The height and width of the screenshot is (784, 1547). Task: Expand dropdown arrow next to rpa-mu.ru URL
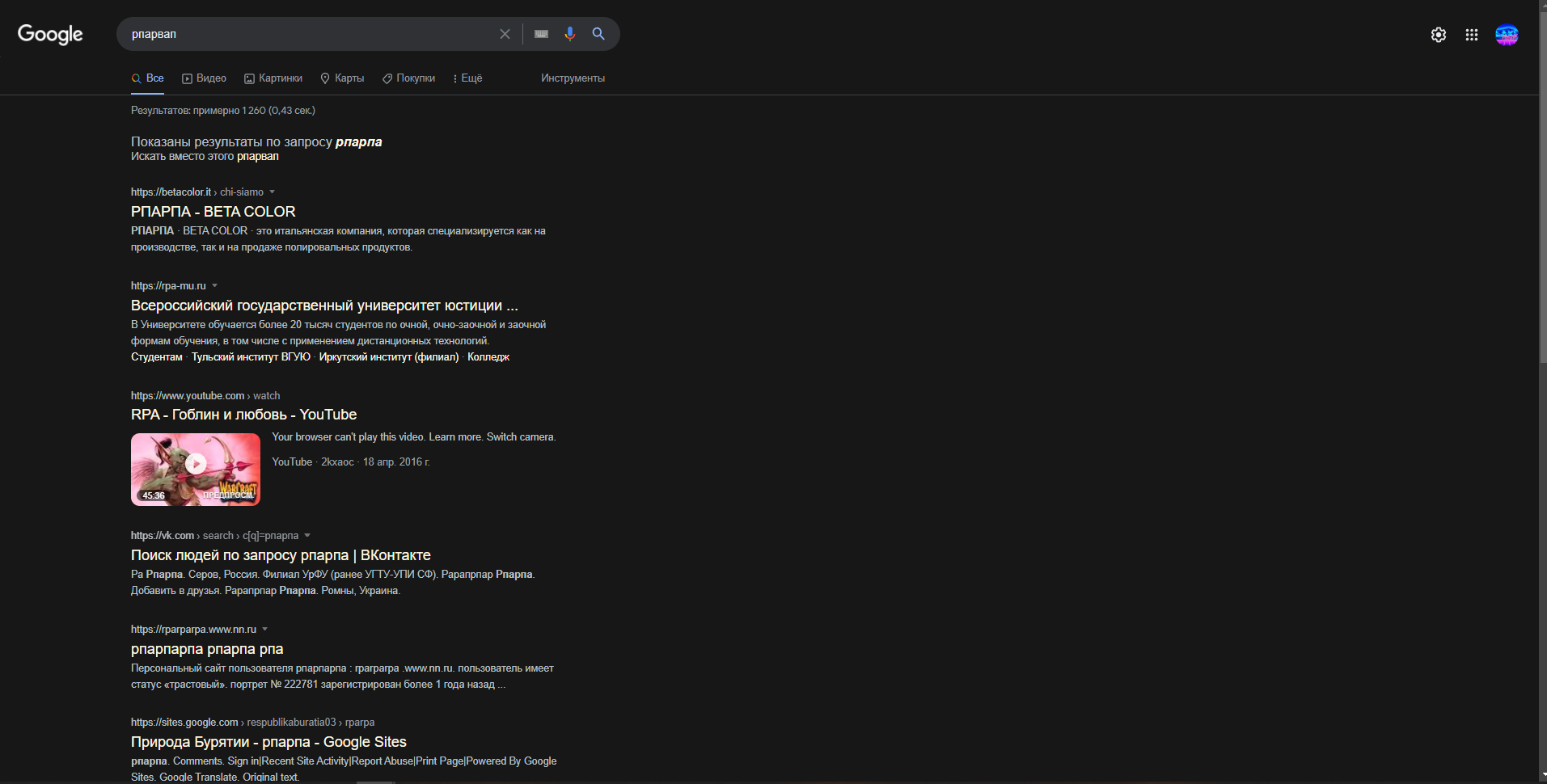click(x=214, y=285)
